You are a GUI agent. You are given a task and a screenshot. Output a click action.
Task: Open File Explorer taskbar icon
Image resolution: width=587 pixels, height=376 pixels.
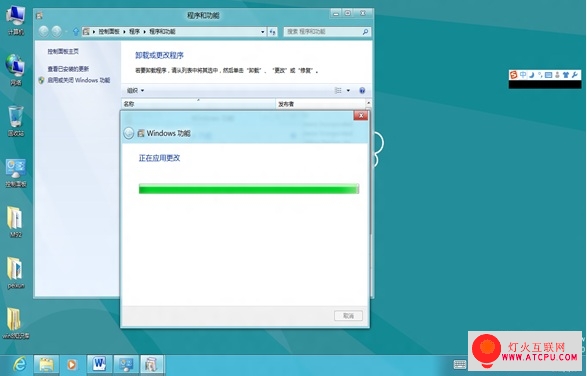point(46,364)
